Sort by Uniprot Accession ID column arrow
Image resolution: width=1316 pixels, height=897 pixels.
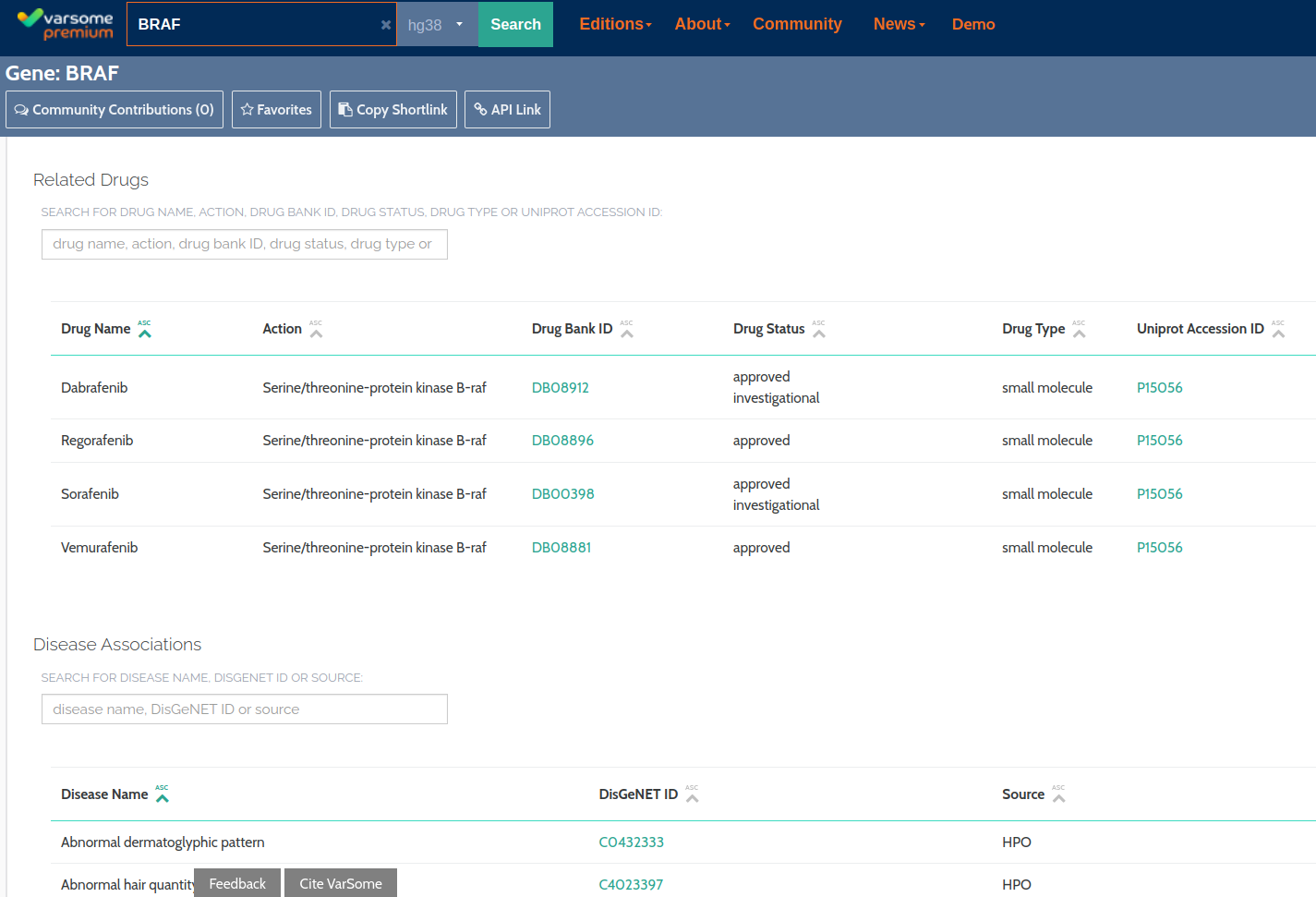[1278, 330]
